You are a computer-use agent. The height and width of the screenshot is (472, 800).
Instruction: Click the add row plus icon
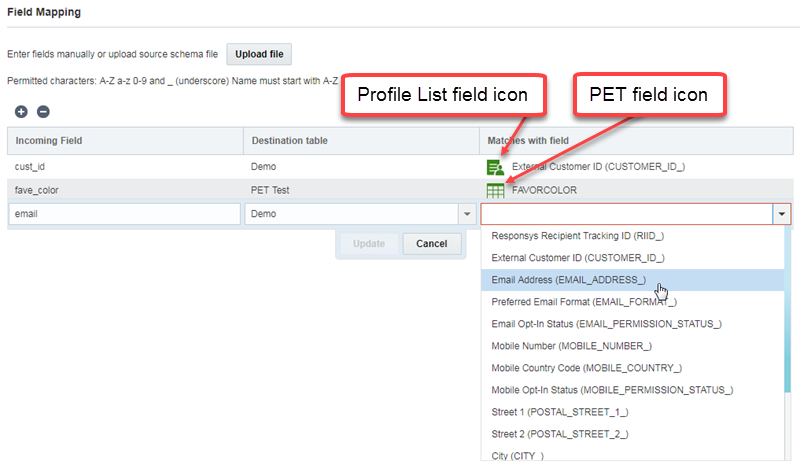pyautogui.click(x=22, y=112)
